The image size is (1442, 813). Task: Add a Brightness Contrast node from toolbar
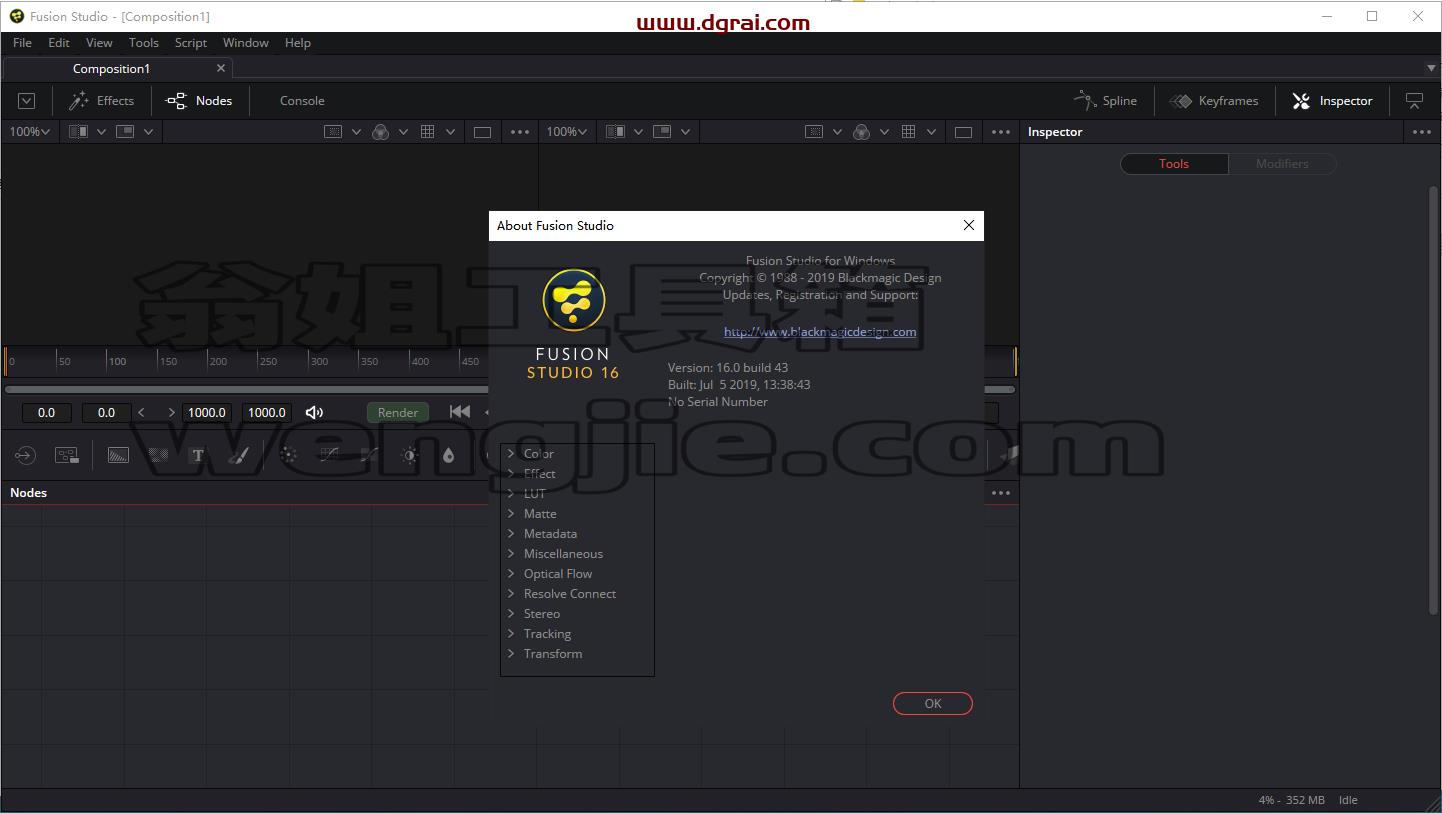coord(409,455)
